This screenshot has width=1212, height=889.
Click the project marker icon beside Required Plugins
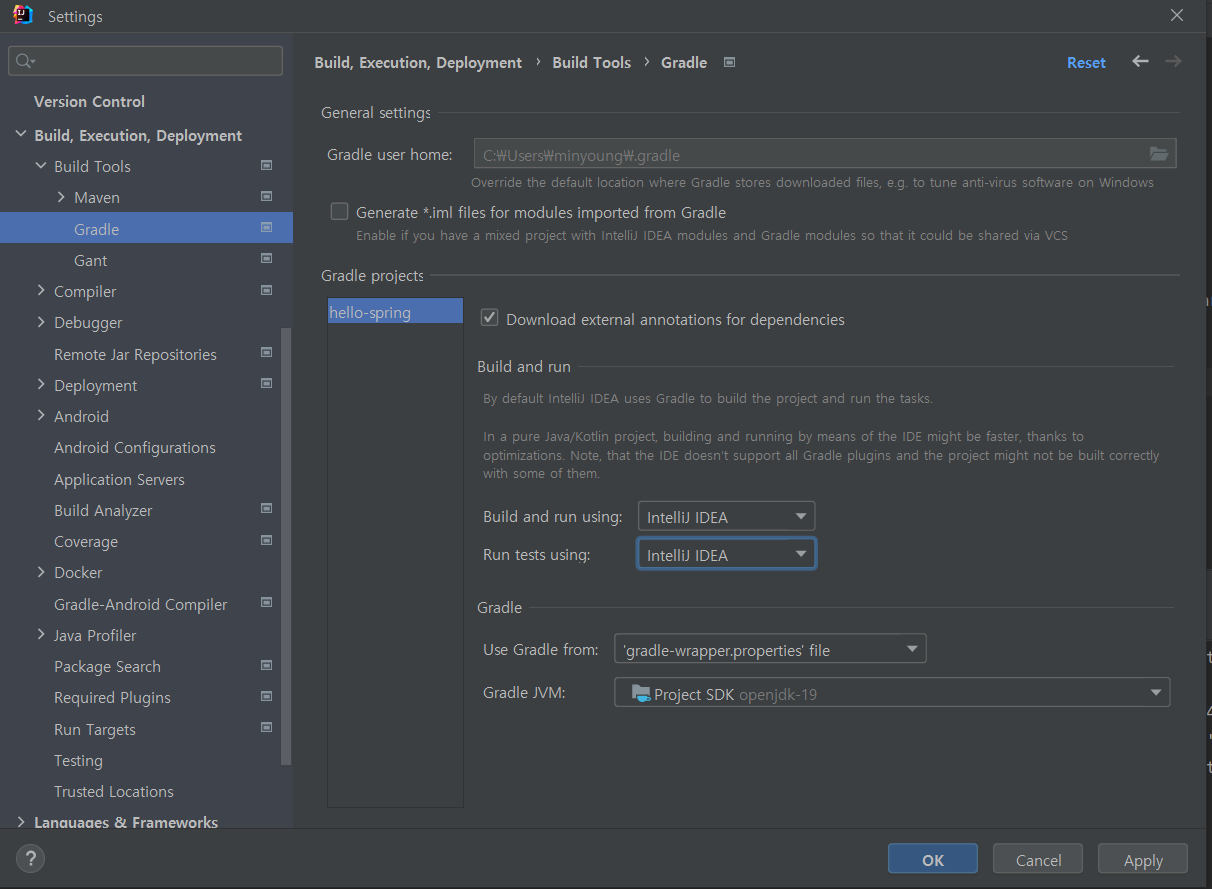(x=266, y=696)
